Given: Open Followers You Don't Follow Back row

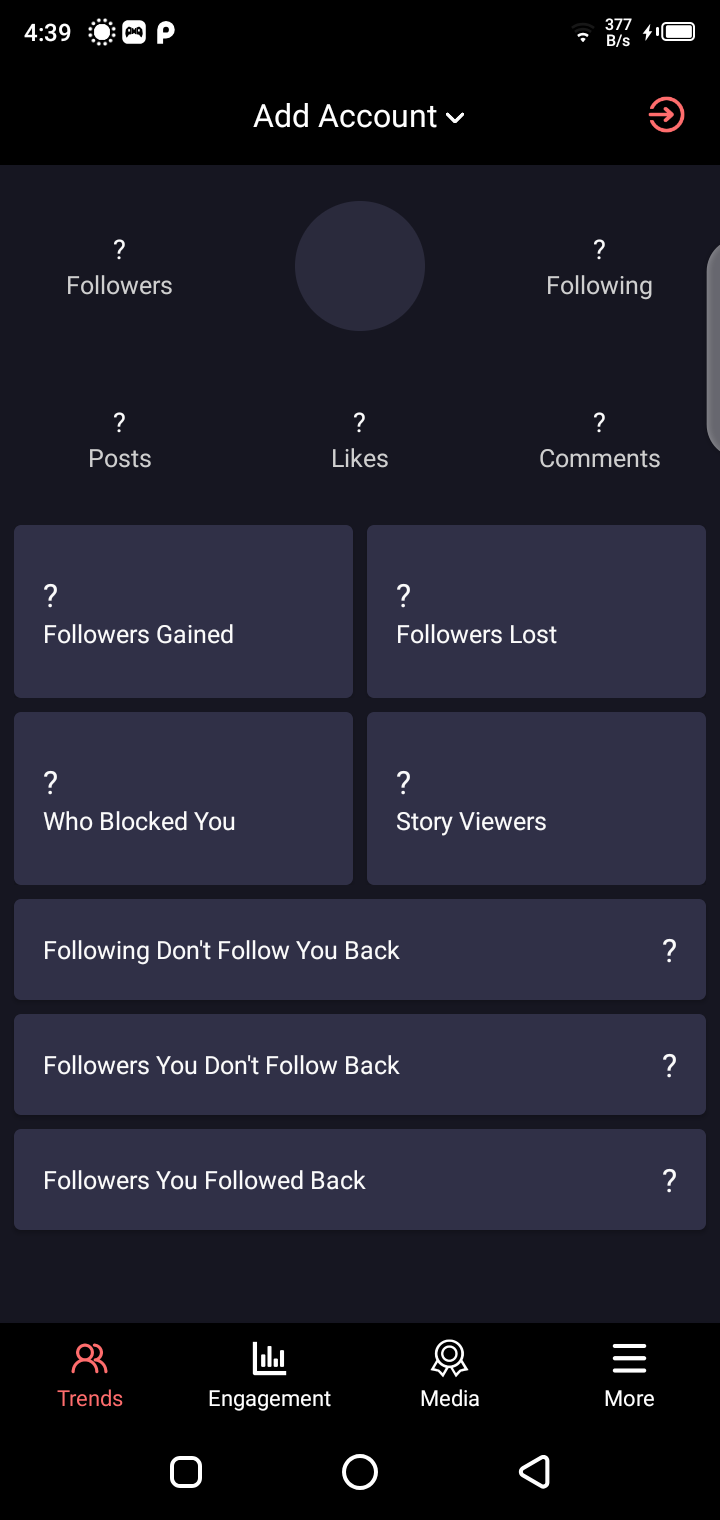Looking at the screenshot, I should (360, 1064).
